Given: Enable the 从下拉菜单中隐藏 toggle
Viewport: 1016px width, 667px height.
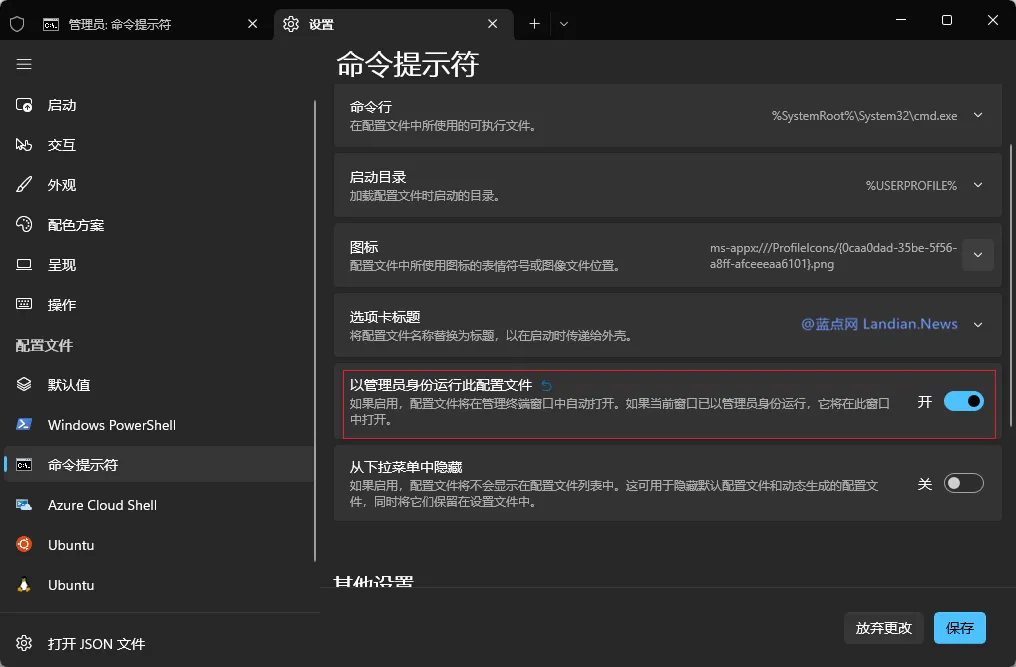Looking at the screenshot, I should (x=963, y=482).
